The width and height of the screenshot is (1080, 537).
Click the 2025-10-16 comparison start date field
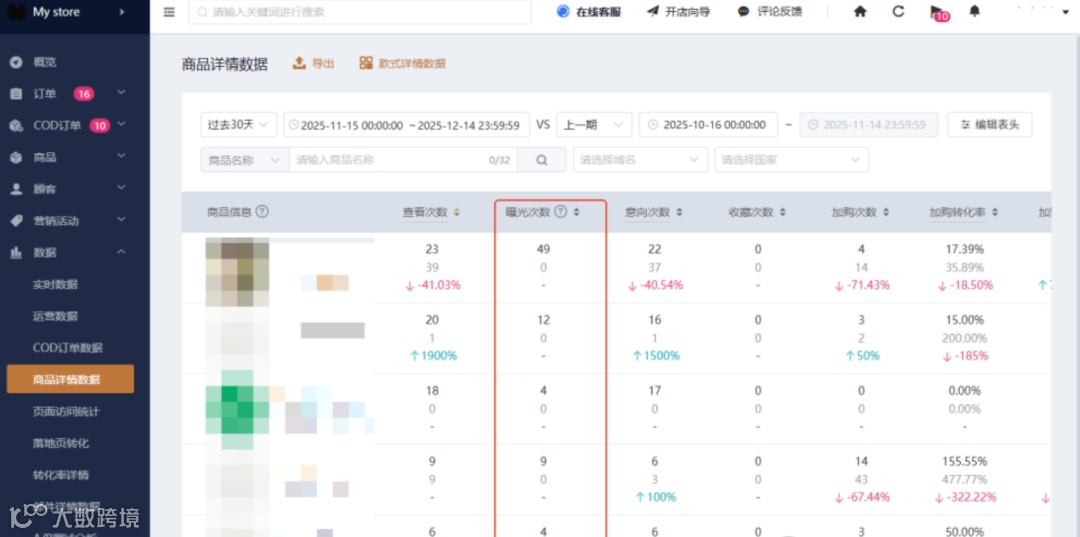point(708,125)
